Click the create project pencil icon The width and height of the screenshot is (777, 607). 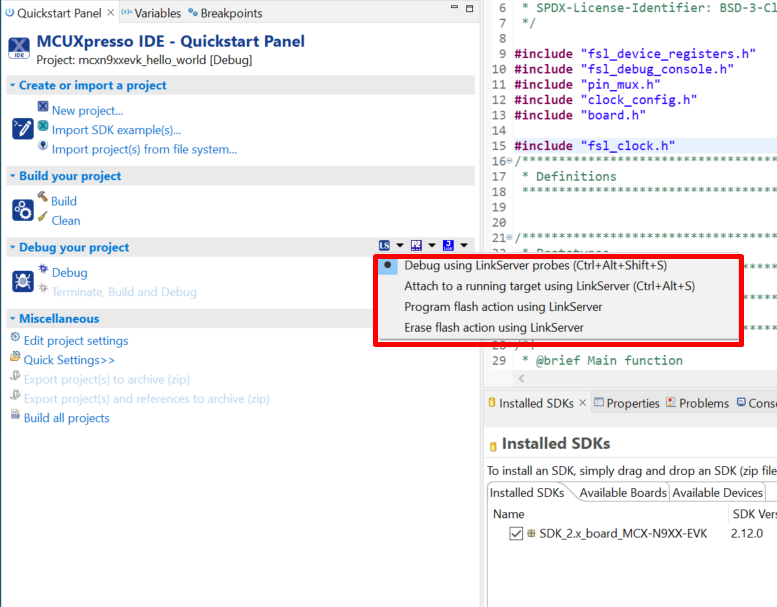(x=23, y=129)
